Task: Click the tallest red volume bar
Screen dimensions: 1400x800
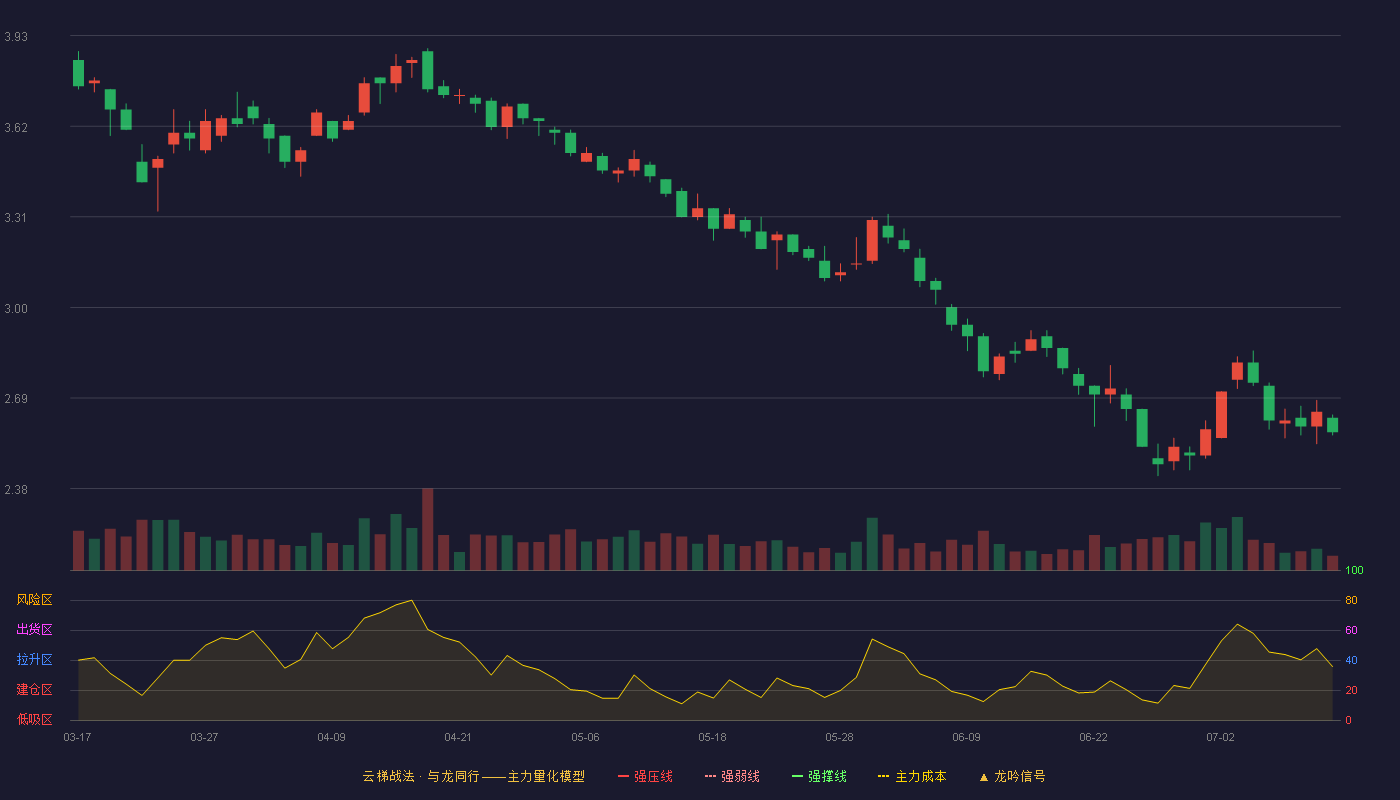Action: [x=427, y=529]
